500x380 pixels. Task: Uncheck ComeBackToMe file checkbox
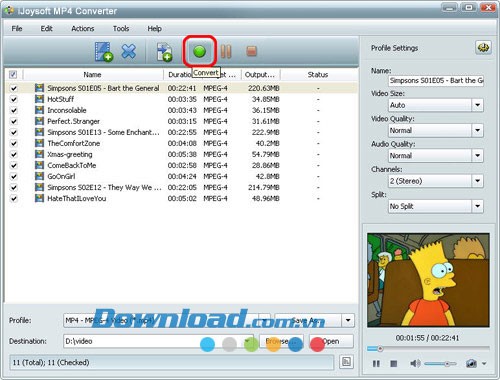tap(14, 165)
